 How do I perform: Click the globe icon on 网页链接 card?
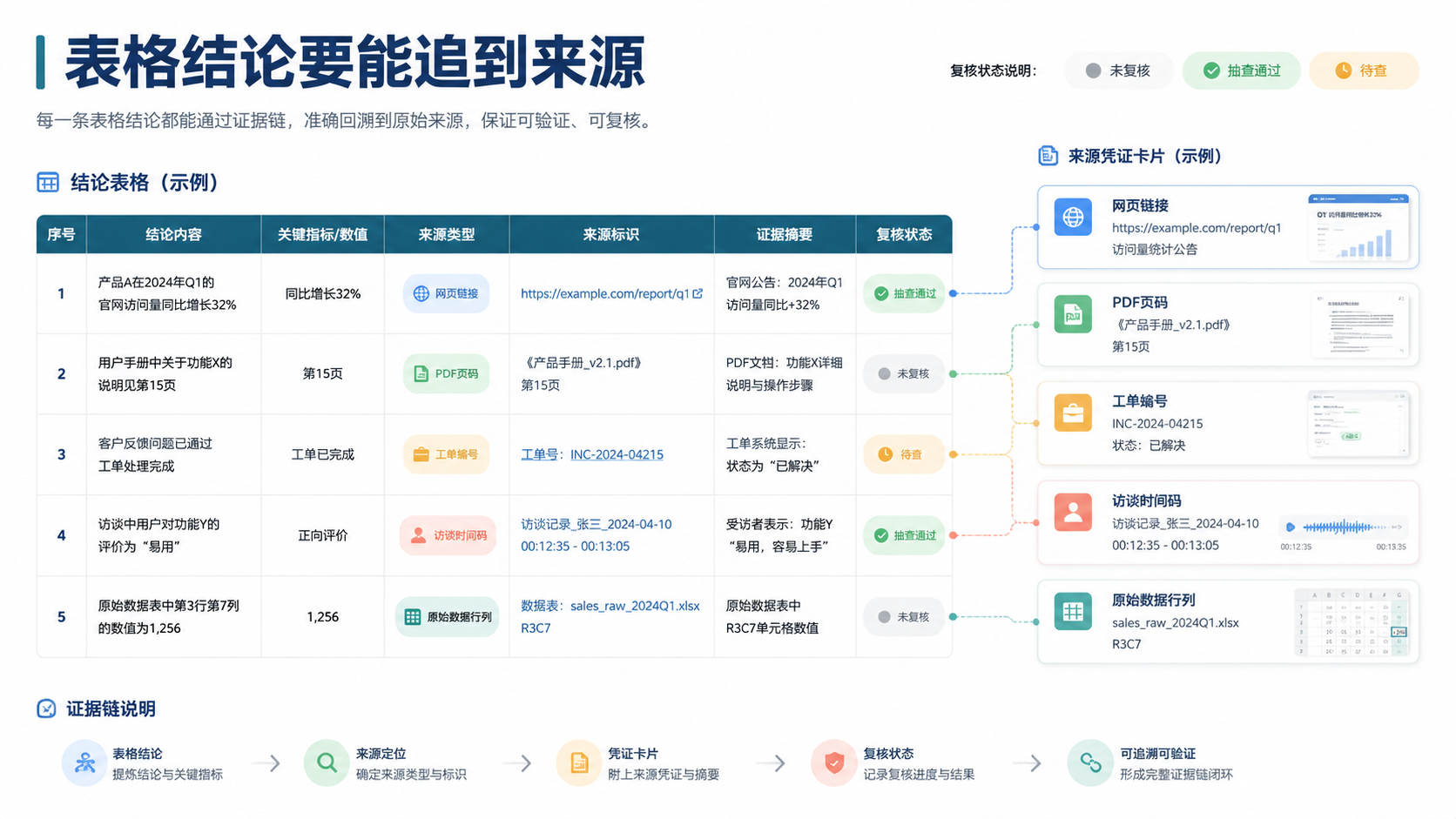(x=1073, y=217)
